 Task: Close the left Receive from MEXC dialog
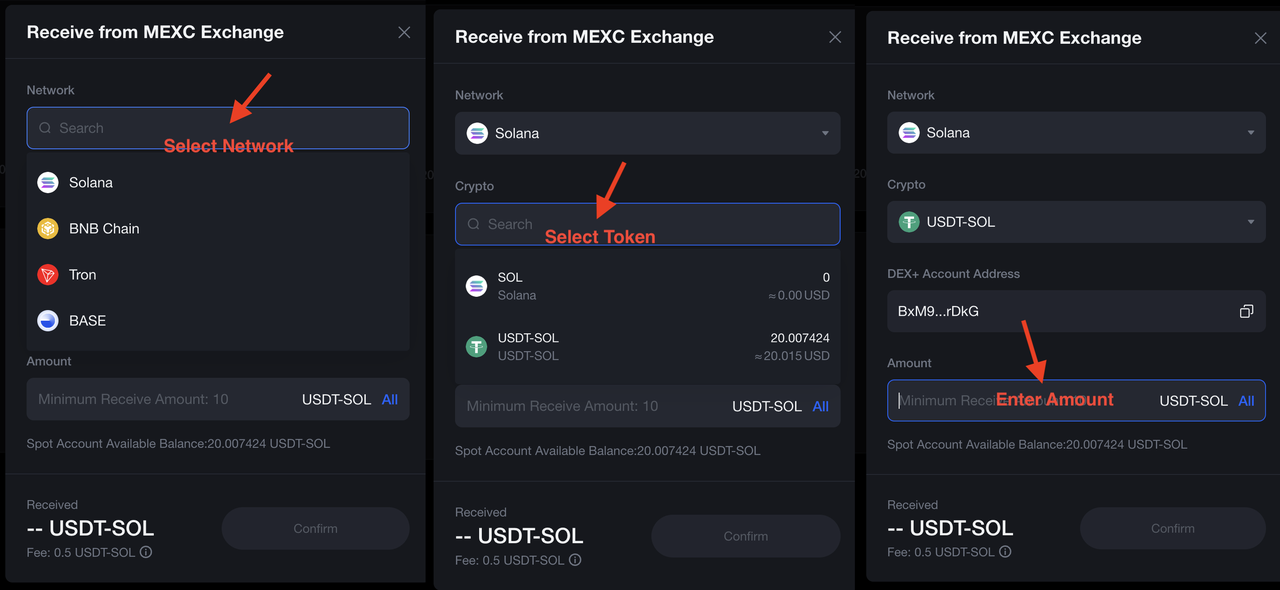click(x=404, y=32)
